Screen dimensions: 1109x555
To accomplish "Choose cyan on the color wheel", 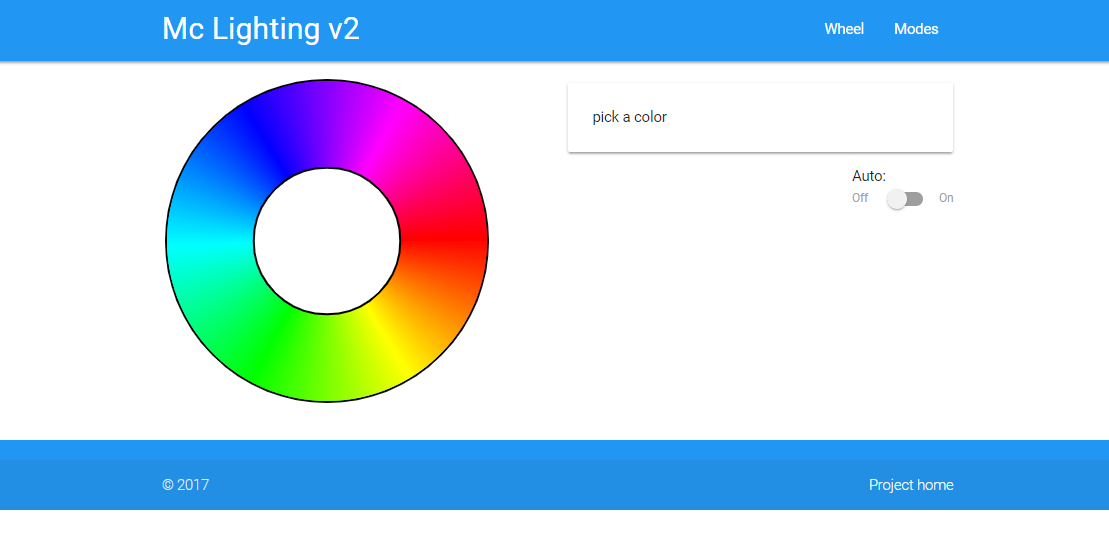I will point(210,241).
